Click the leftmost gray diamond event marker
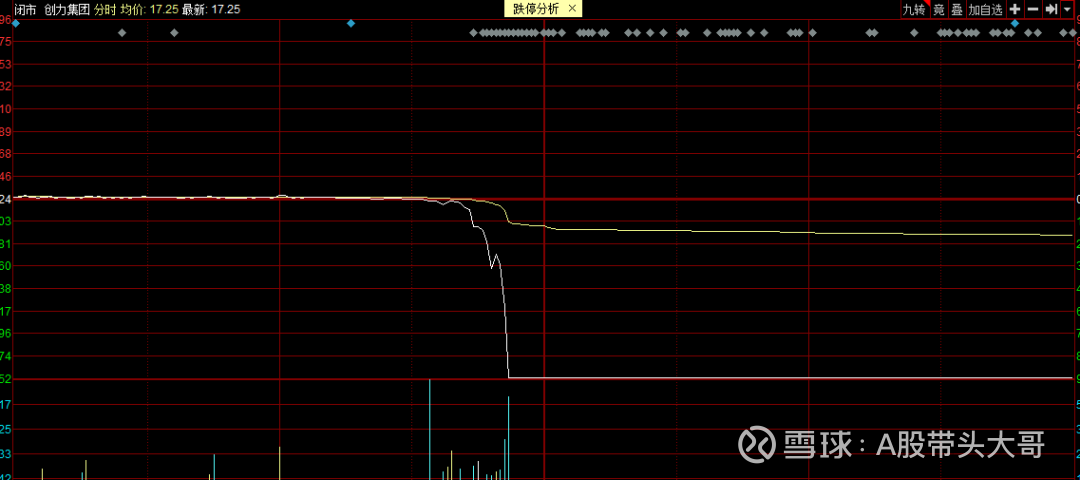Screen dimensions: 1080x480 point(123,32)
